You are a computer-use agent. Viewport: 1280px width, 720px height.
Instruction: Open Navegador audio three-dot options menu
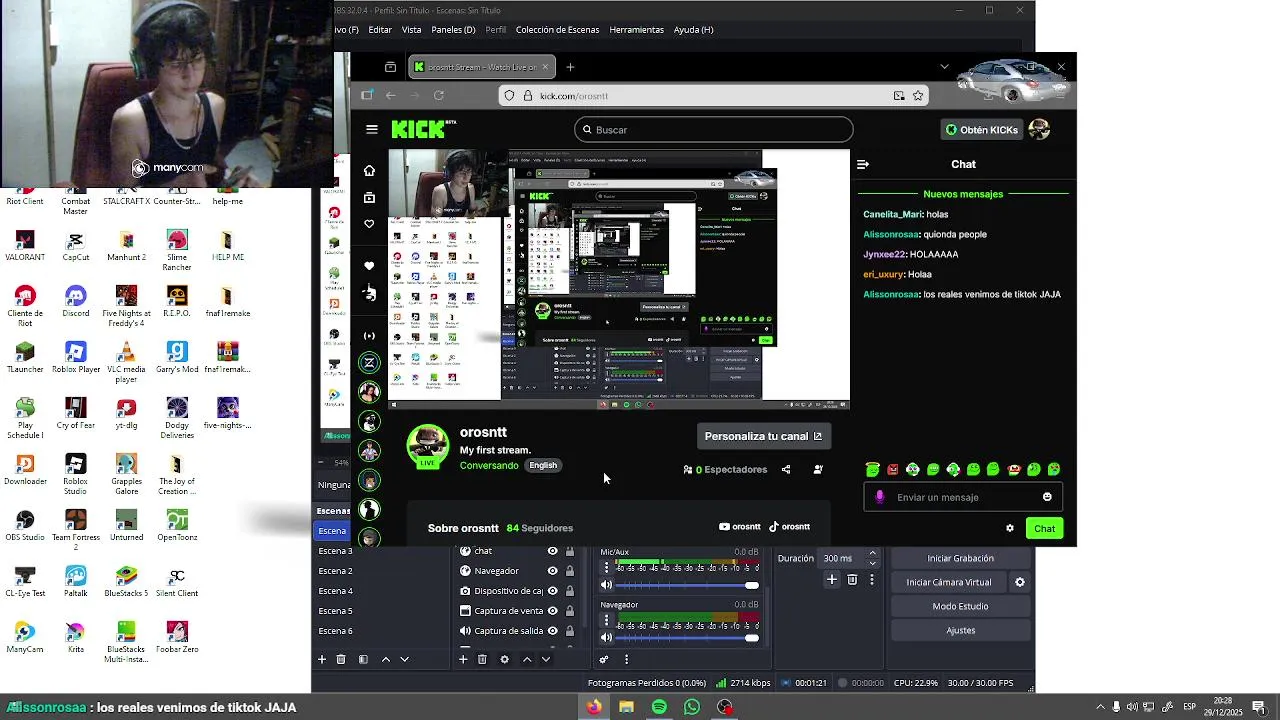606,621
